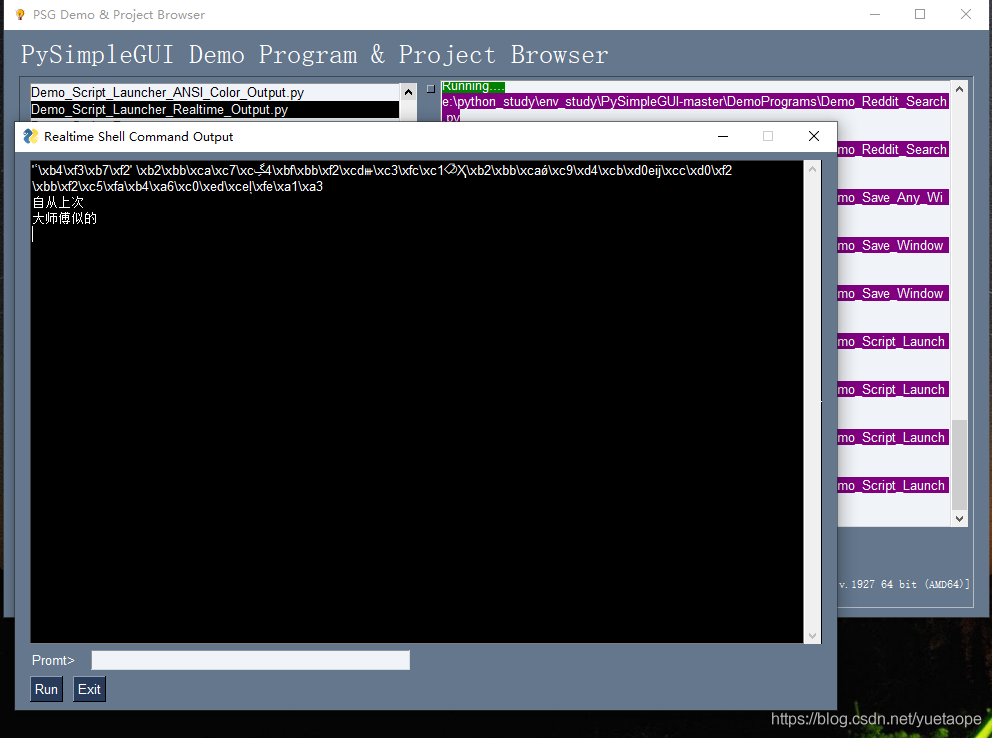Select Demo_Script_Launcher_ANSI_Color_Output.py in list
The height and width of the screenshot is (738, 992).
point(215,92)
